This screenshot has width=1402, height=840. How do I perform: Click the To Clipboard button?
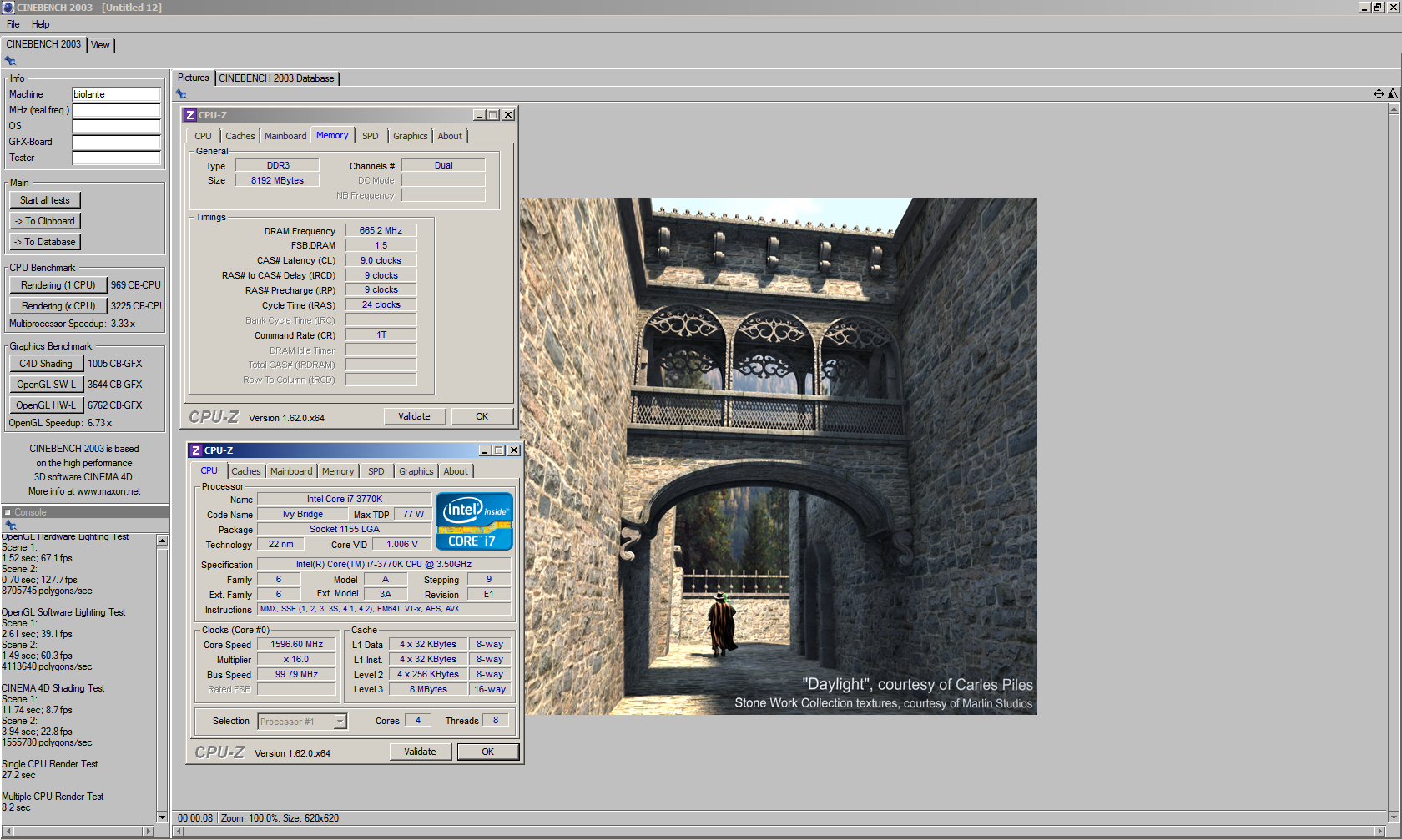click(x=45, y=221)
